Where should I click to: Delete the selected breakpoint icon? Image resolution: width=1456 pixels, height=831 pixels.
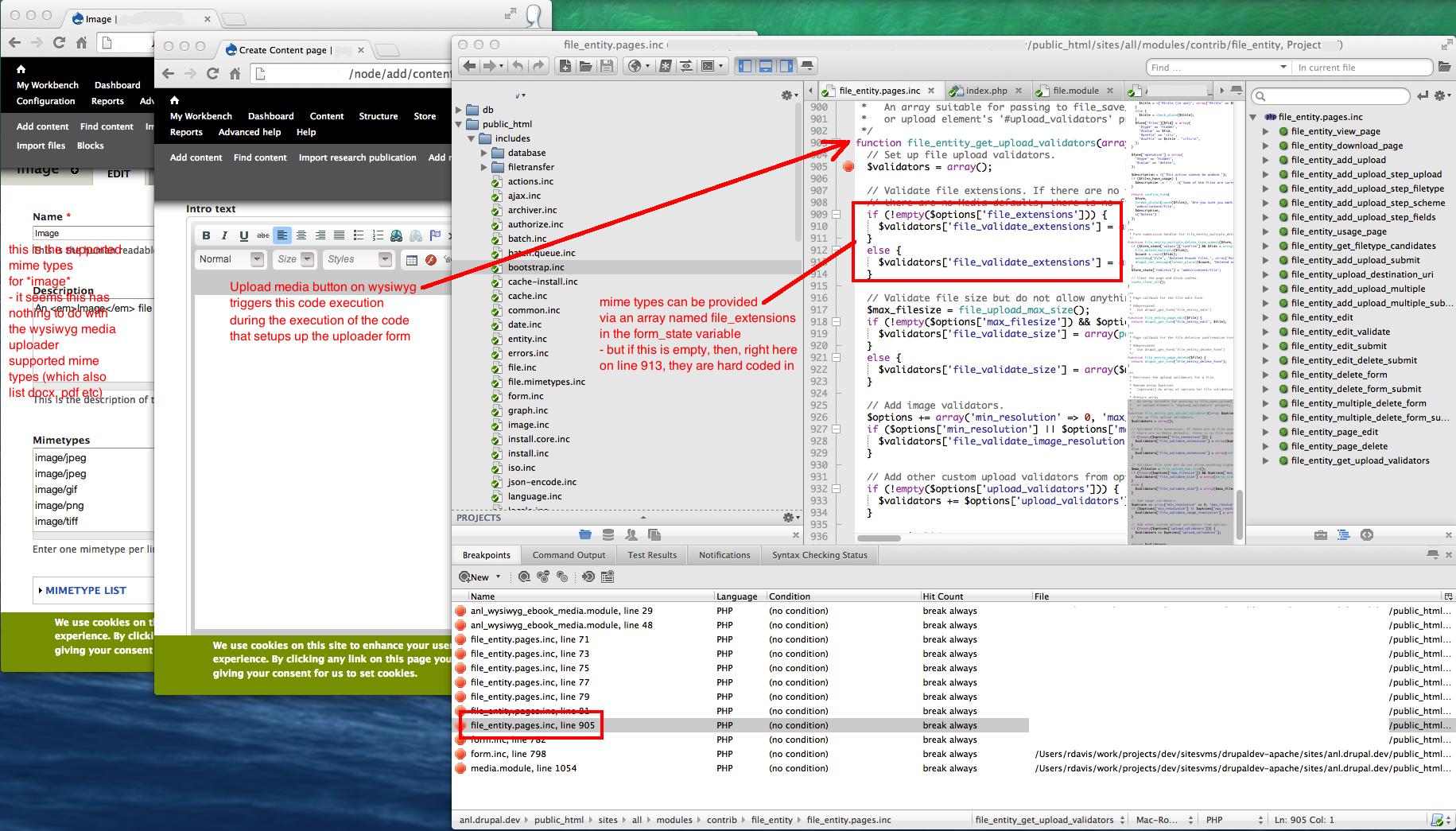pos(524,577)
